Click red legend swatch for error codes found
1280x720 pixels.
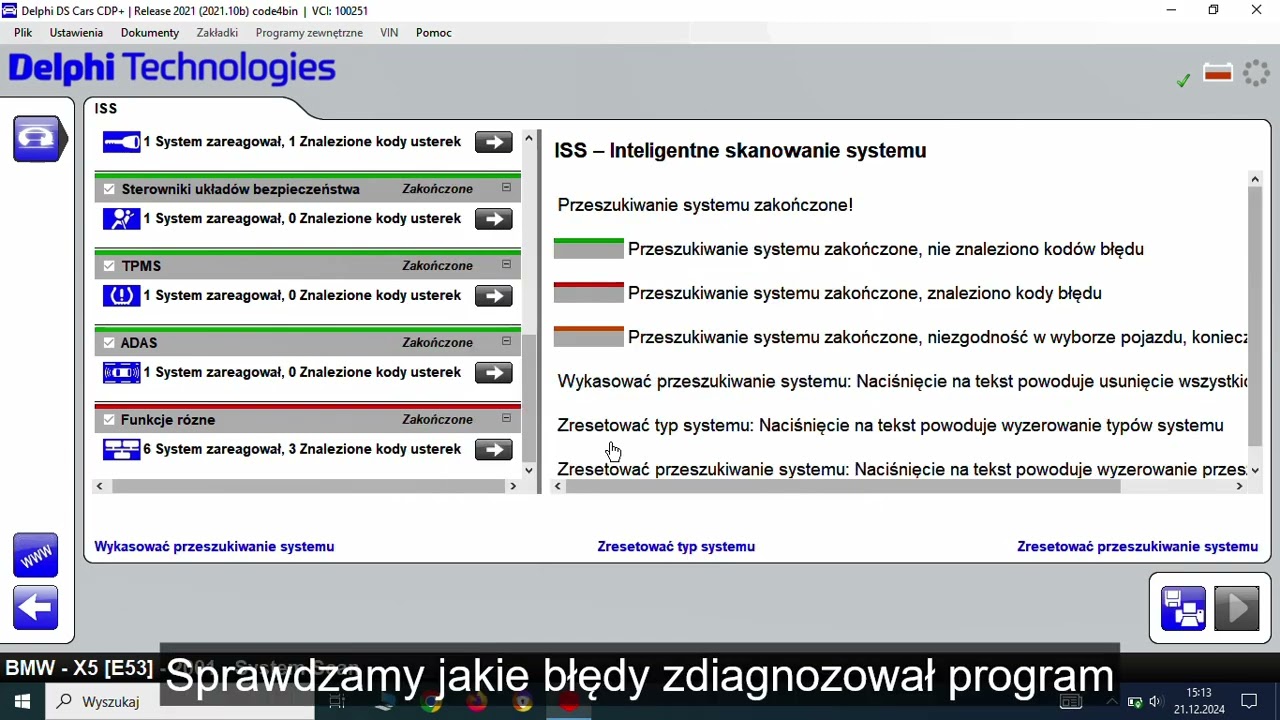coord(589,293)
